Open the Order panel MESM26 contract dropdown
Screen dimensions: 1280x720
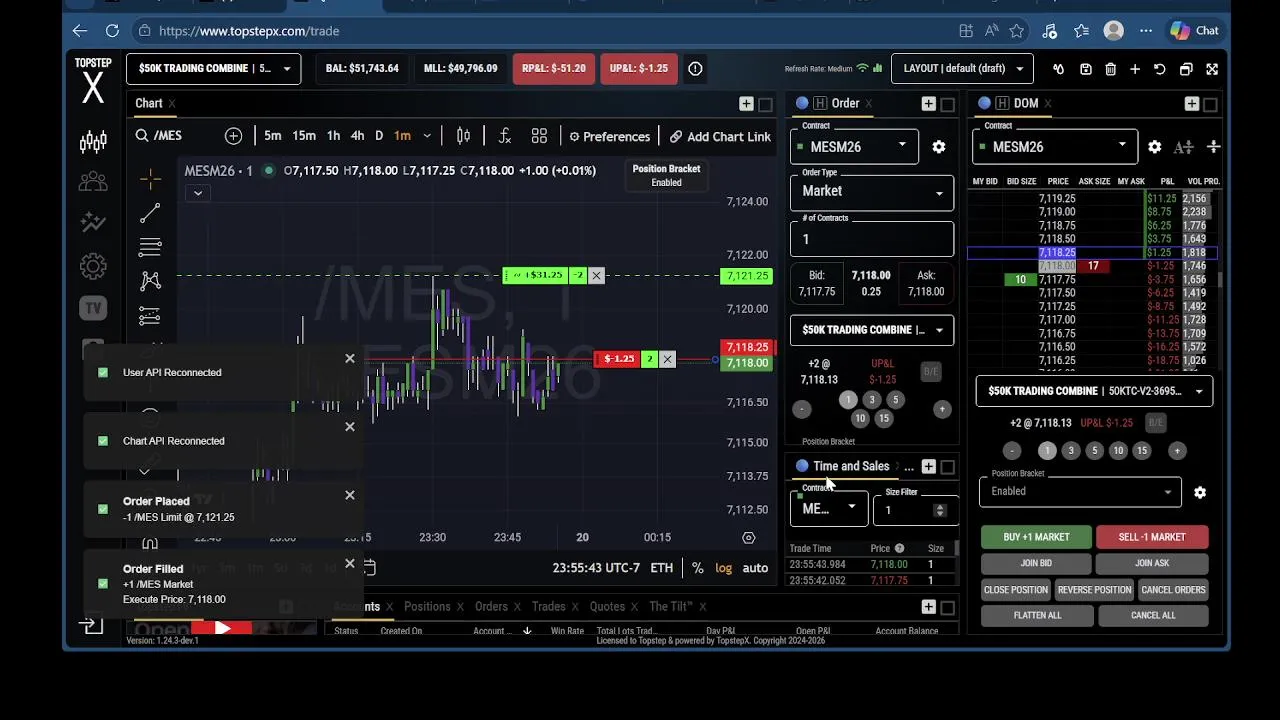[x=855, y=147]
